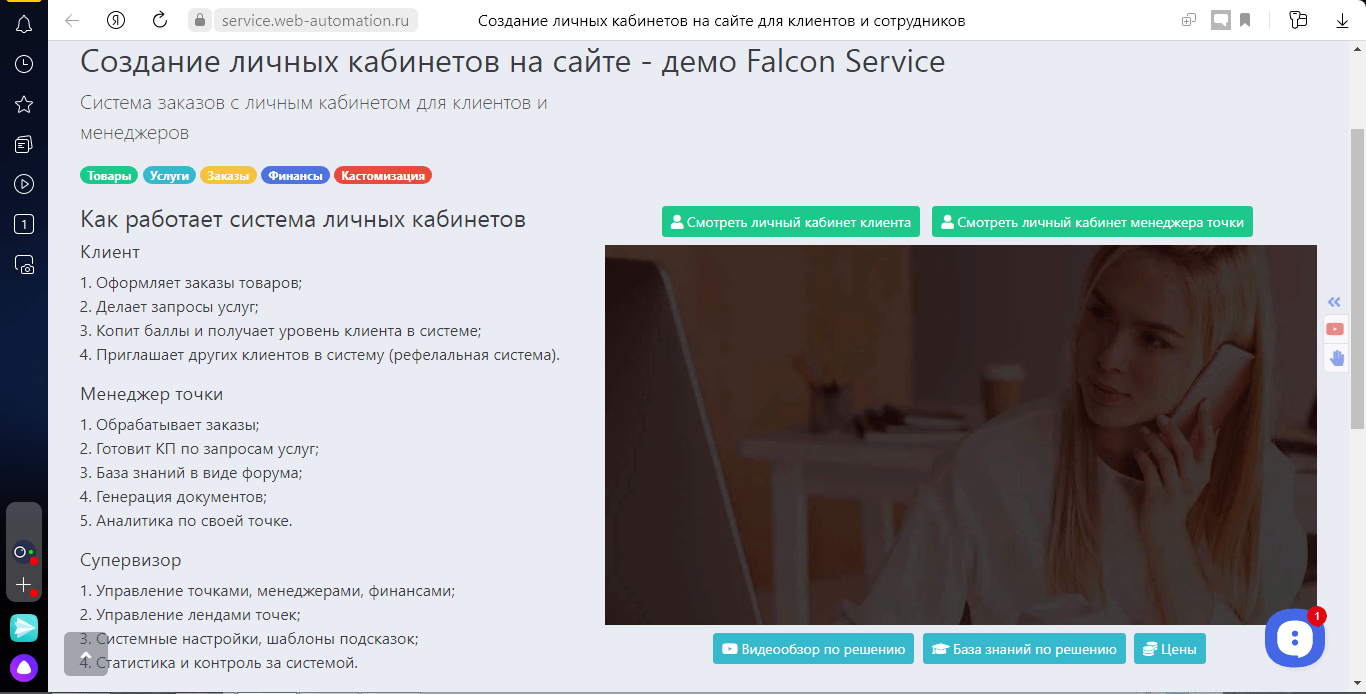Click the 'Менеджер точки' subheading
Image resolution: width=1366 pixels, height=694 pixels.
152,394
